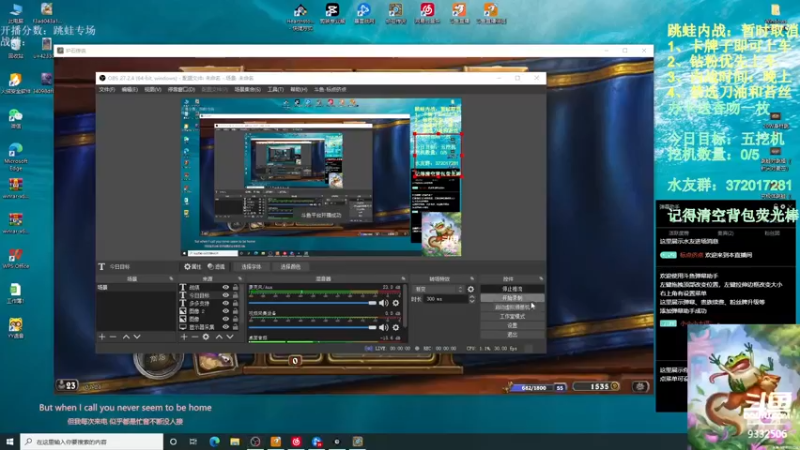Open the 停靠窗口(D) menu

coord(181,89)
